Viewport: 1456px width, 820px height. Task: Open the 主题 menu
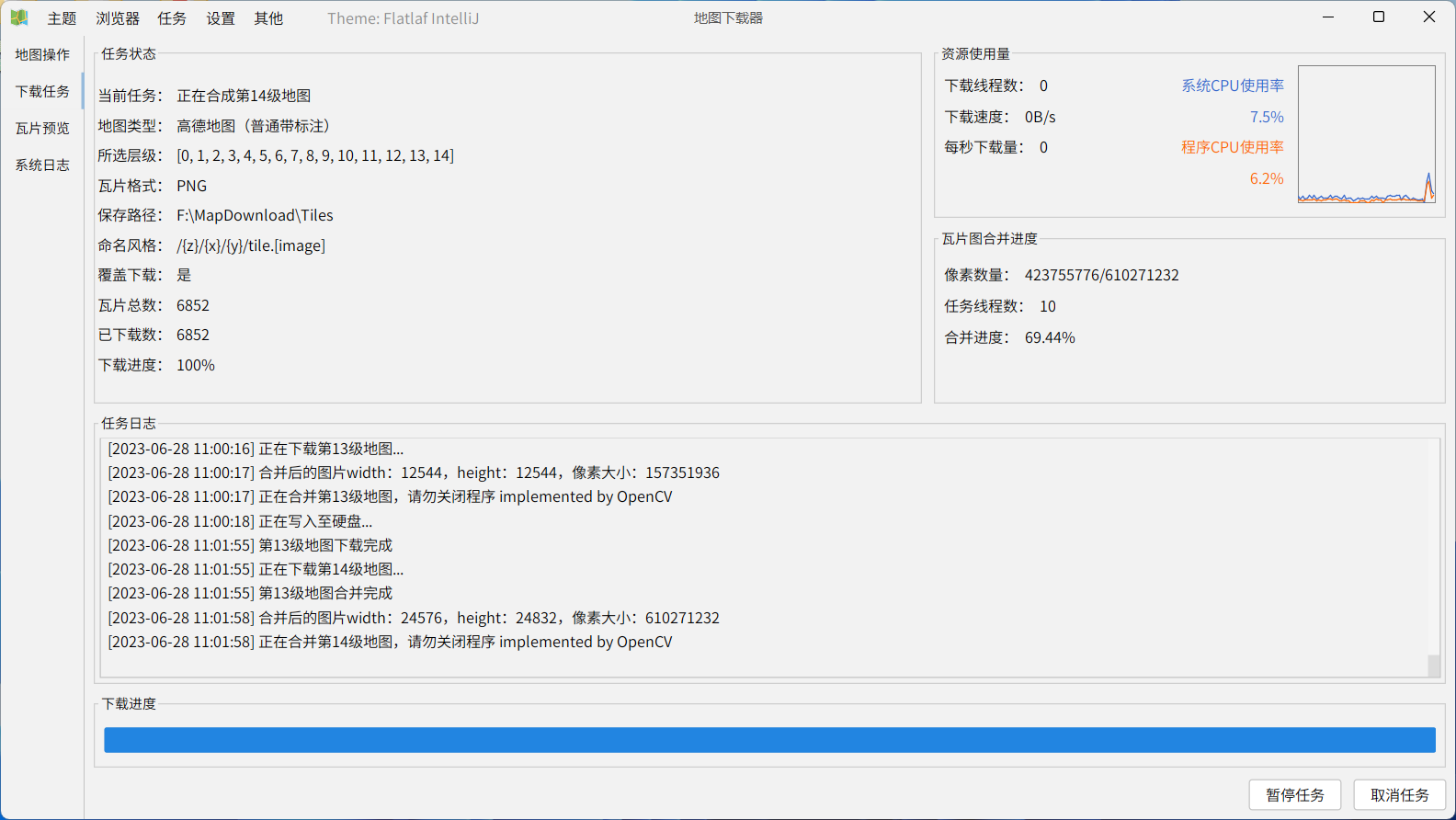tap(62, 18)
